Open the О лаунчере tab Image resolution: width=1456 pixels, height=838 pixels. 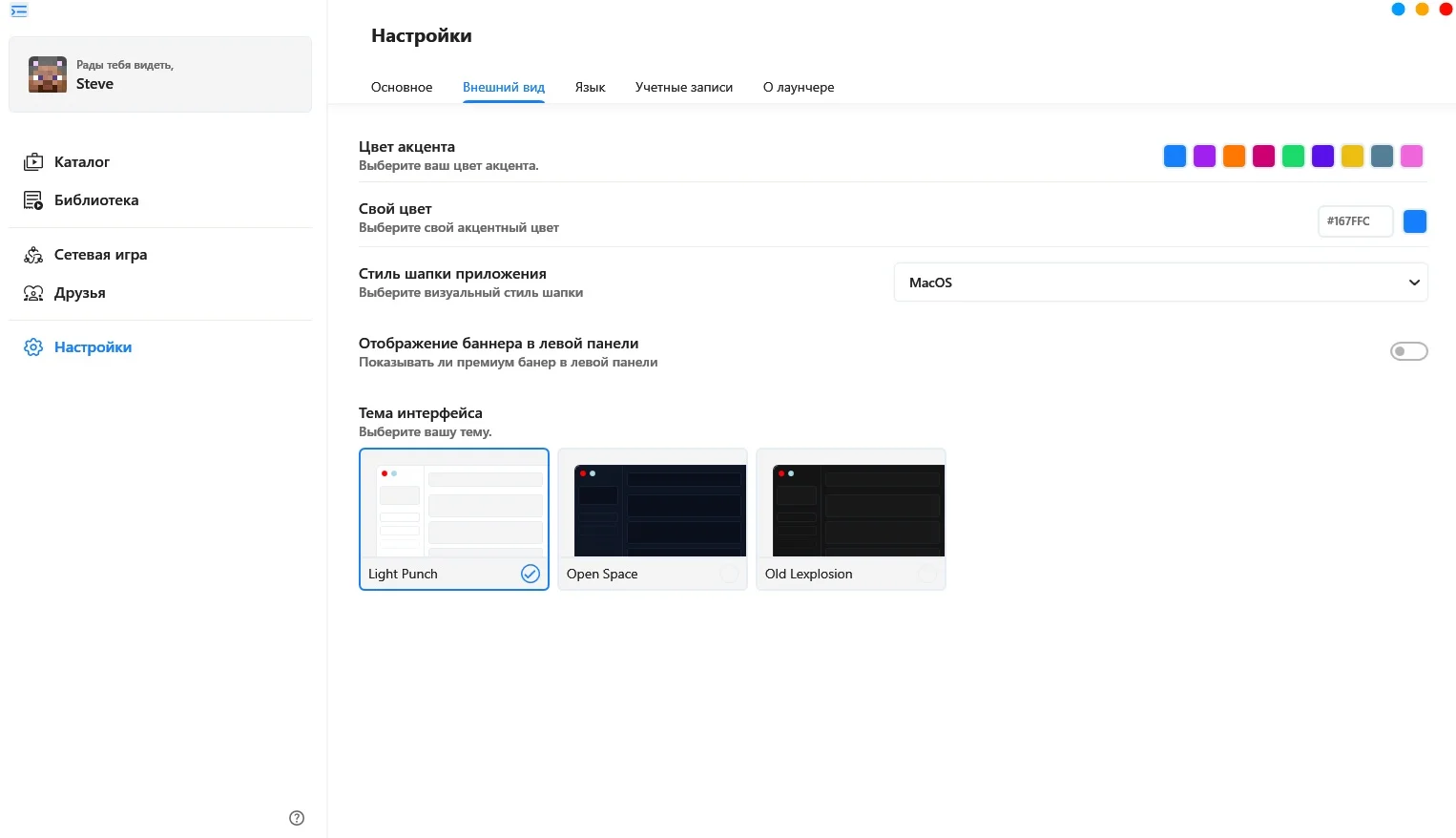[799, 87]
